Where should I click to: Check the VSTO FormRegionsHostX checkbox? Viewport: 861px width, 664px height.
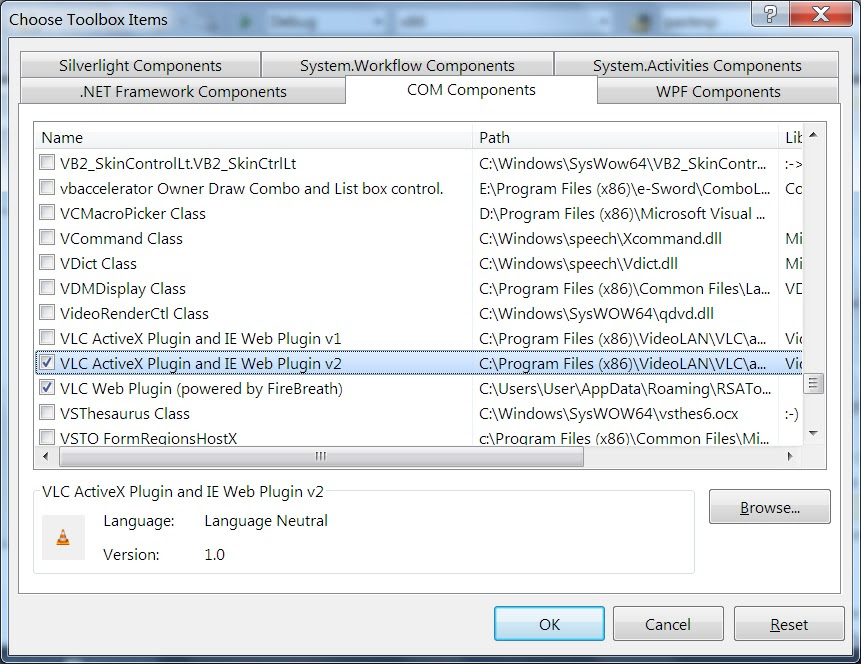coord(47,437)
